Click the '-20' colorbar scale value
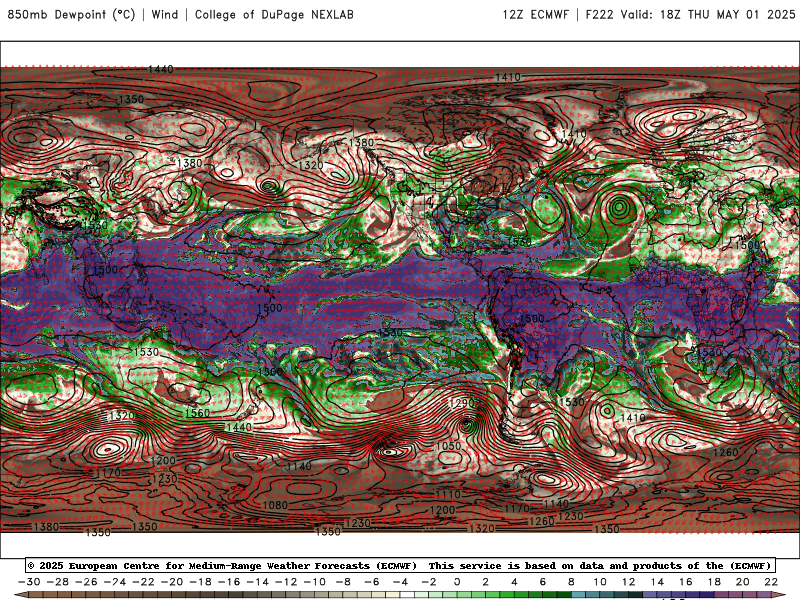 coord(172,582)
